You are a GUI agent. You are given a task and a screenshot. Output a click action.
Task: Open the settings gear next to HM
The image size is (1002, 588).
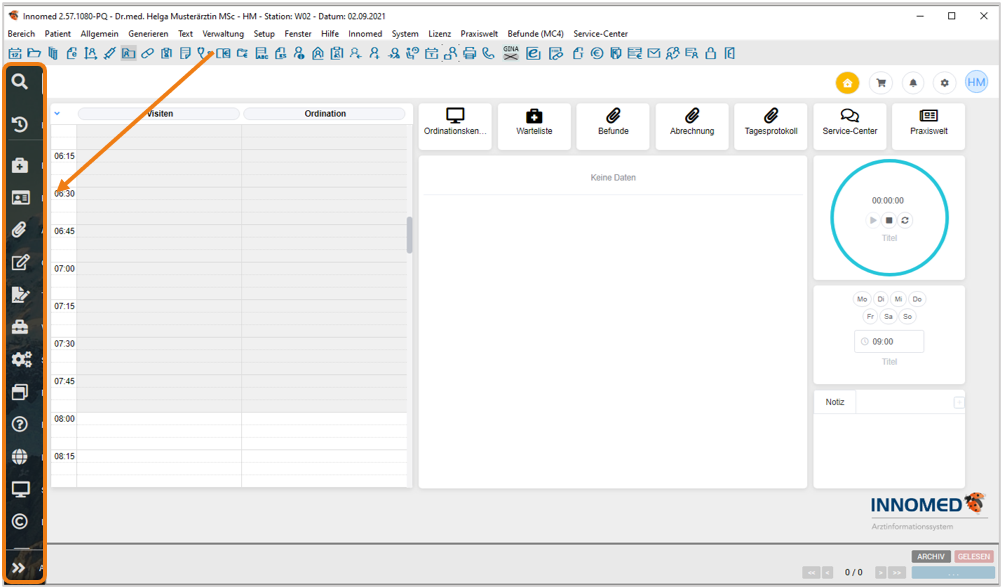point(944,83)
